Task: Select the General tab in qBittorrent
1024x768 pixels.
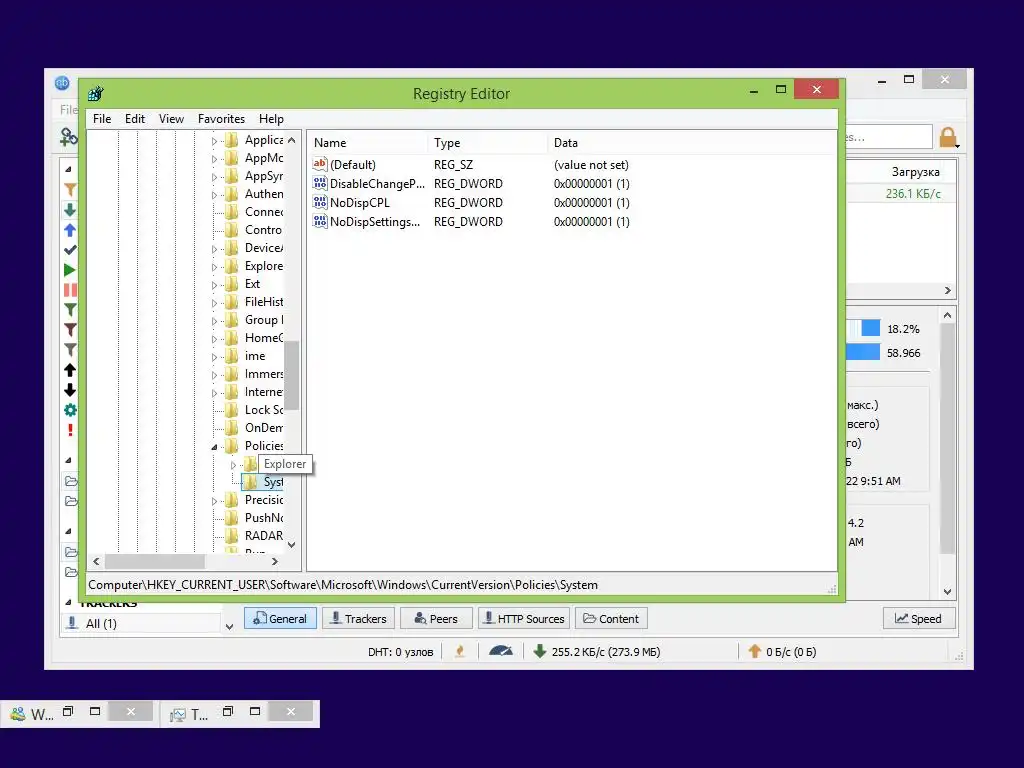Action: (280, 618)
